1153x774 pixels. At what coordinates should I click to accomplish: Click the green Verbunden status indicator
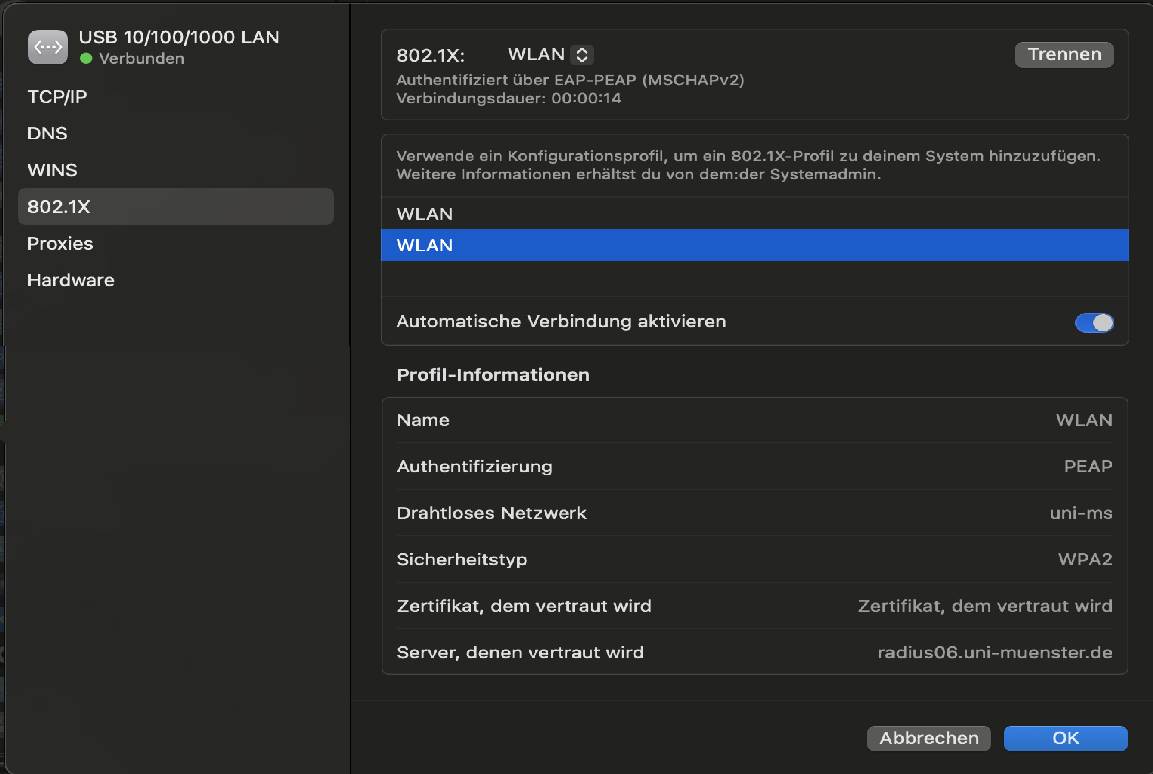[86, 59]
